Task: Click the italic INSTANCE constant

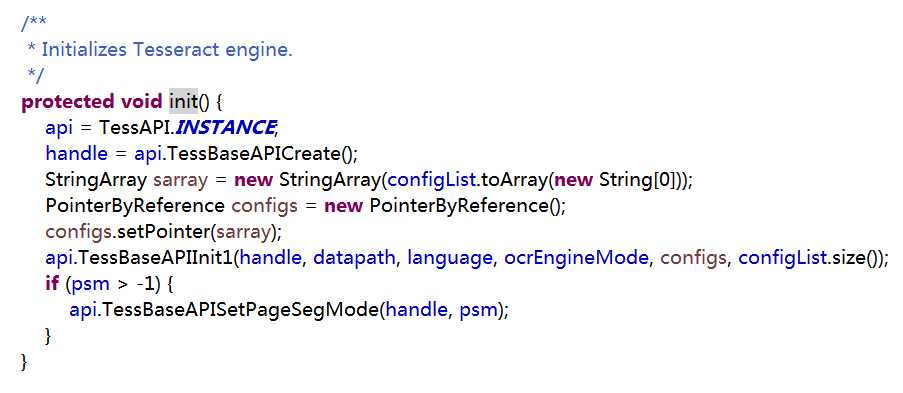Action: pos(225,127)
